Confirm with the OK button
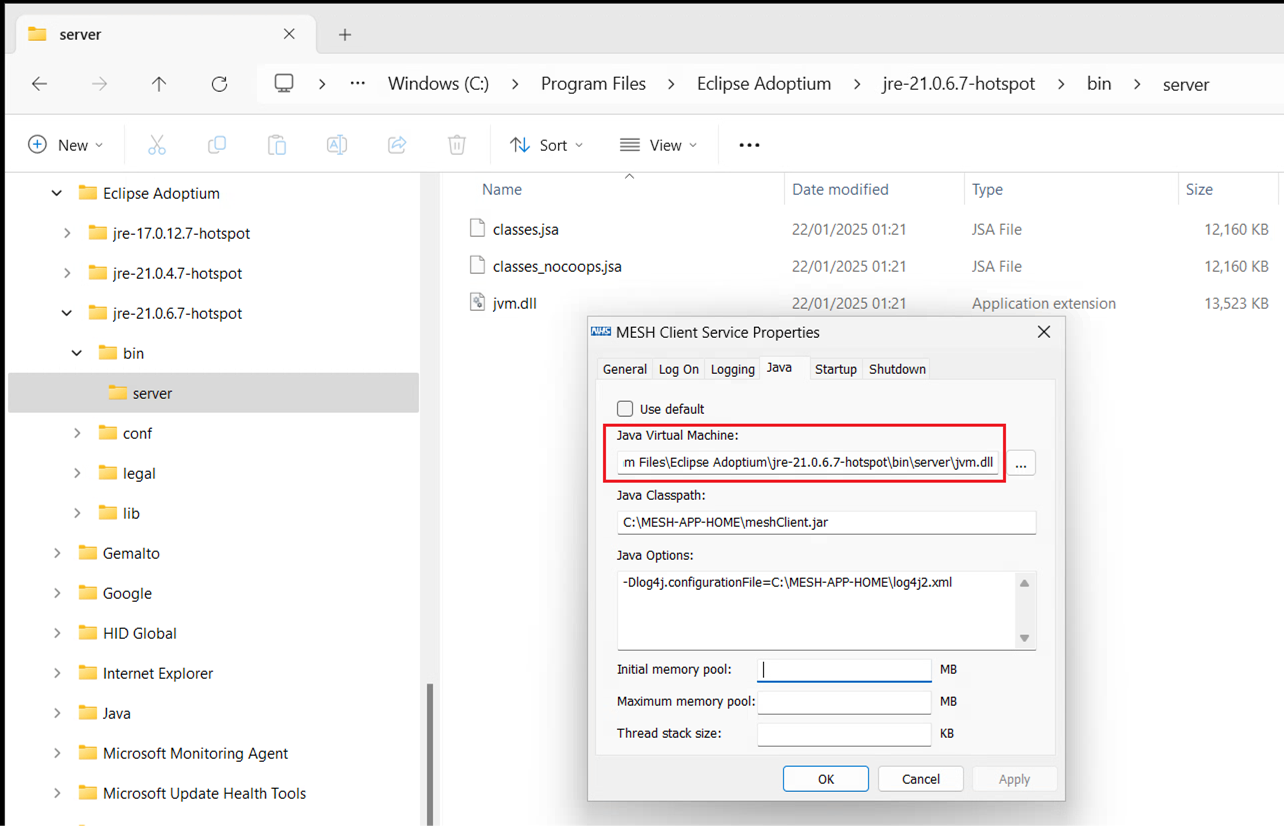 coord(826,779)
